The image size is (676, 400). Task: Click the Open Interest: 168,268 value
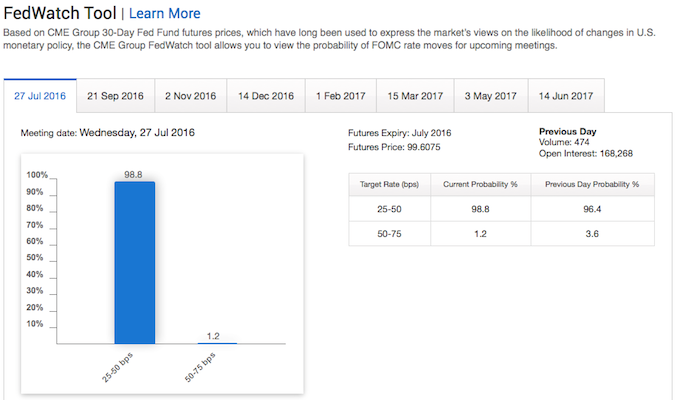[586, 153]
